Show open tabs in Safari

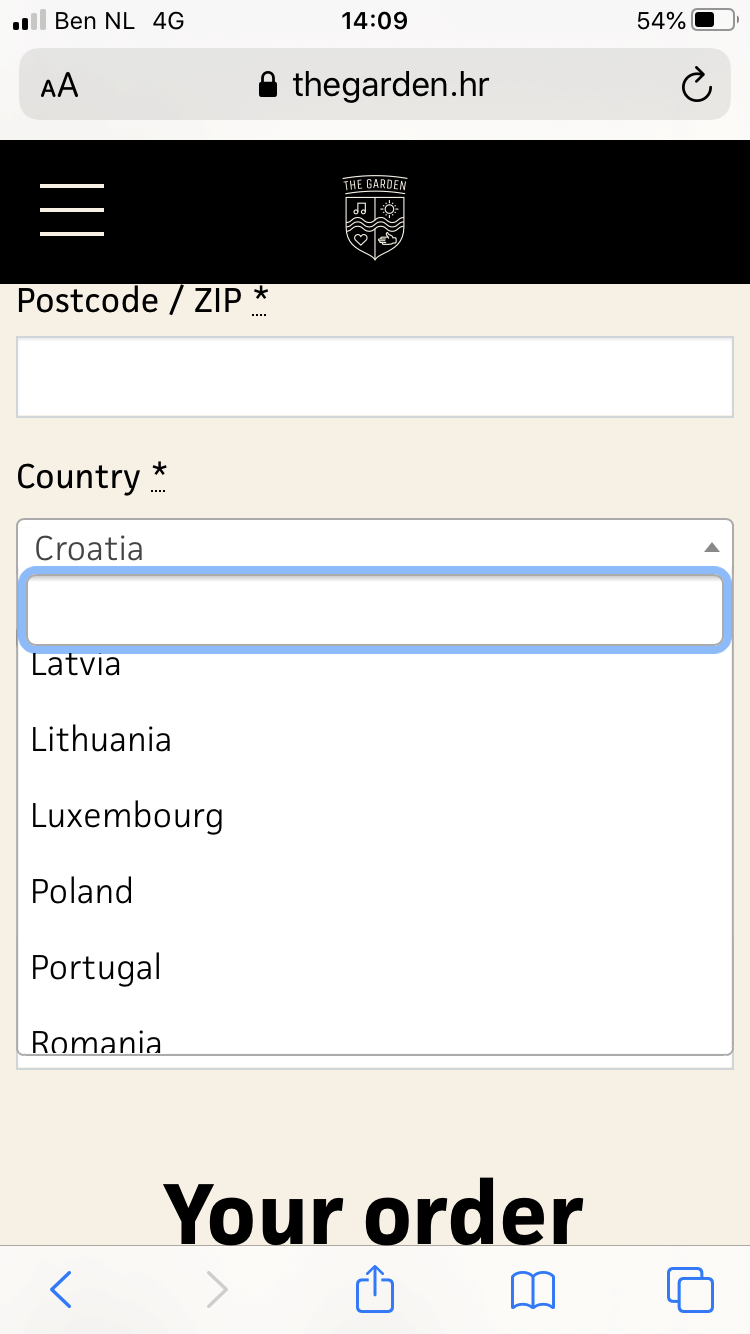click(x=690, y=1290)
